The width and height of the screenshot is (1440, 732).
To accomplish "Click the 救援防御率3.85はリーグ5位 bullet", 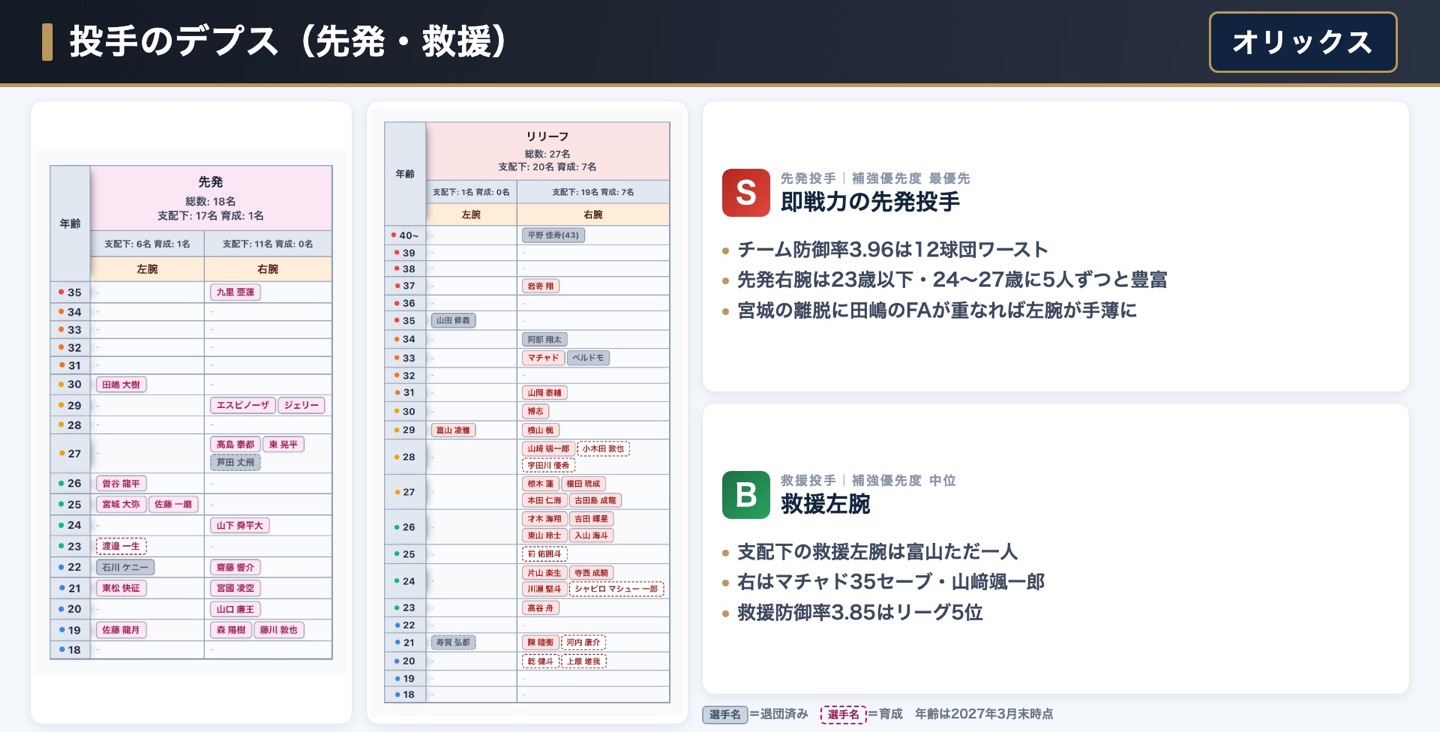I will (x=860, y=612).
